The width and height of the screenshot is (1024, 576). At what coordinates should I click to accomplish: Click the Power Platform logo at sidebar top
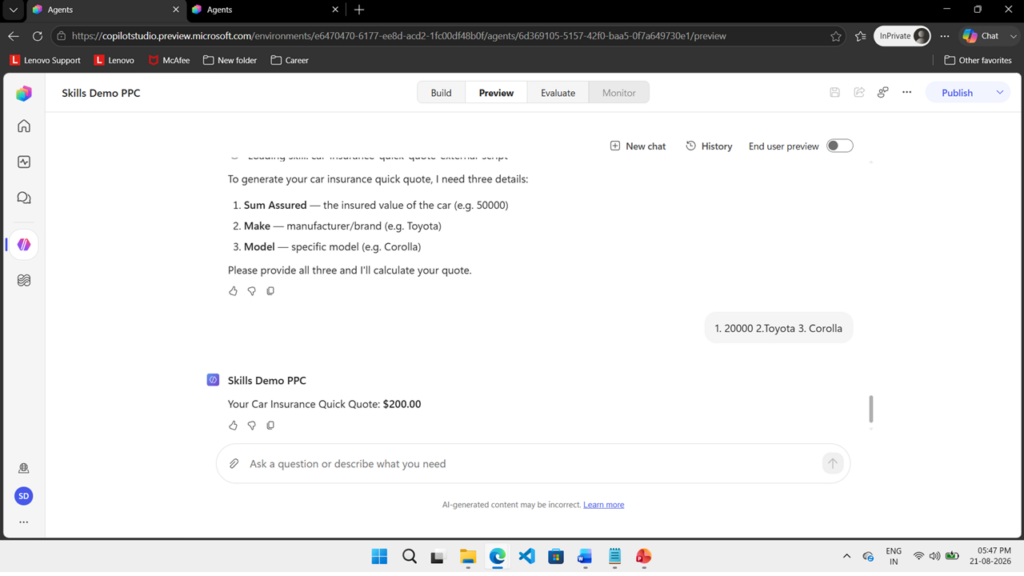24,93
